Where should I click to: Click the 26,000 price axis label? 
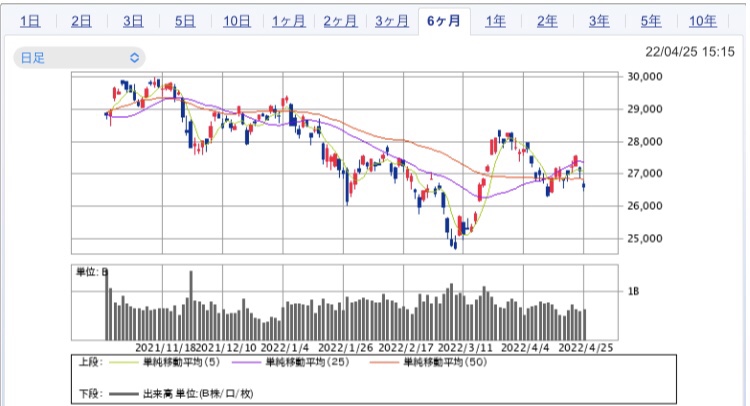point(644,206)
